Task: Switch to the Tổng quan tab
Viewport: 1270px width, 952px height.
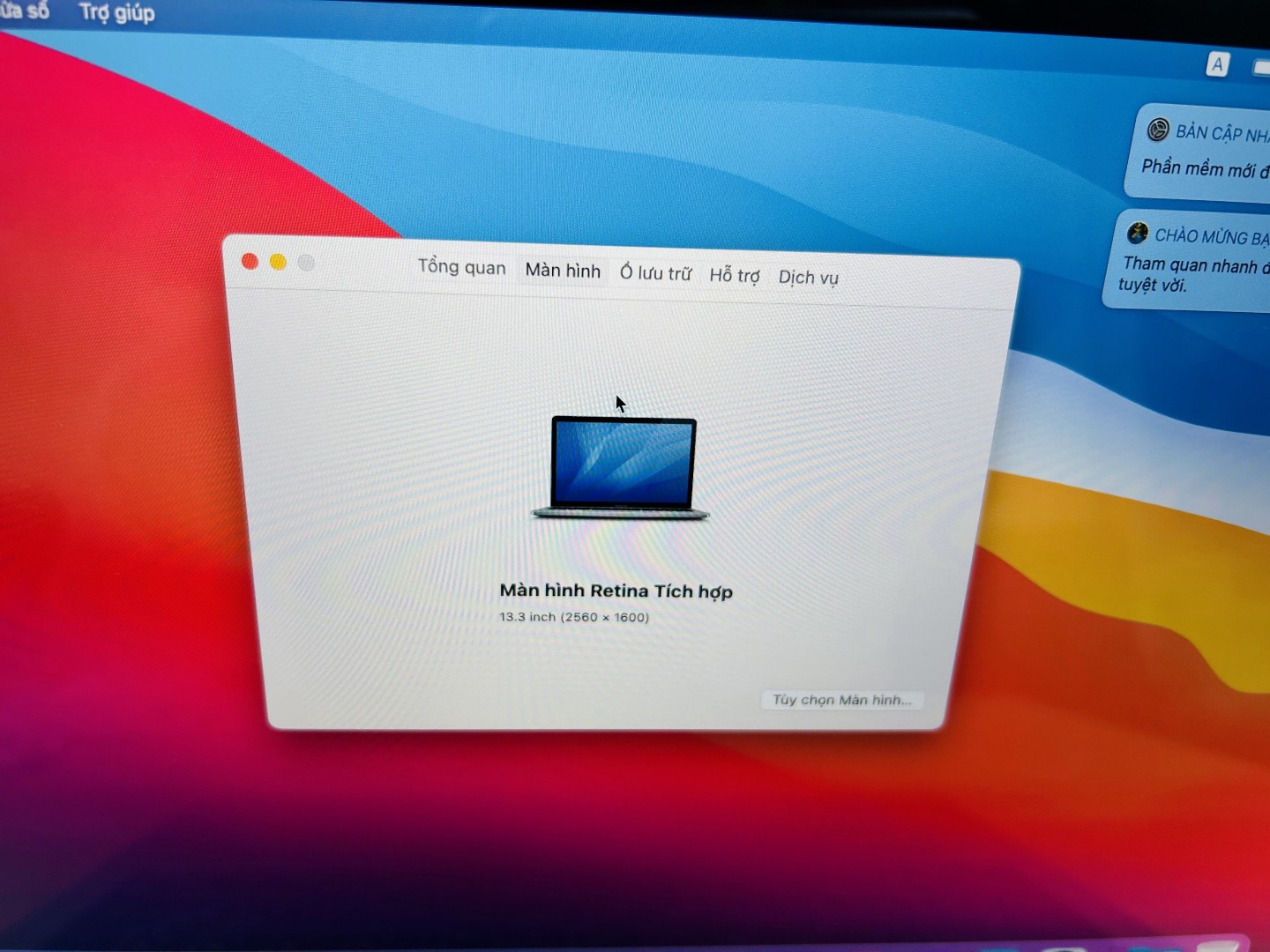Action: 461,267
